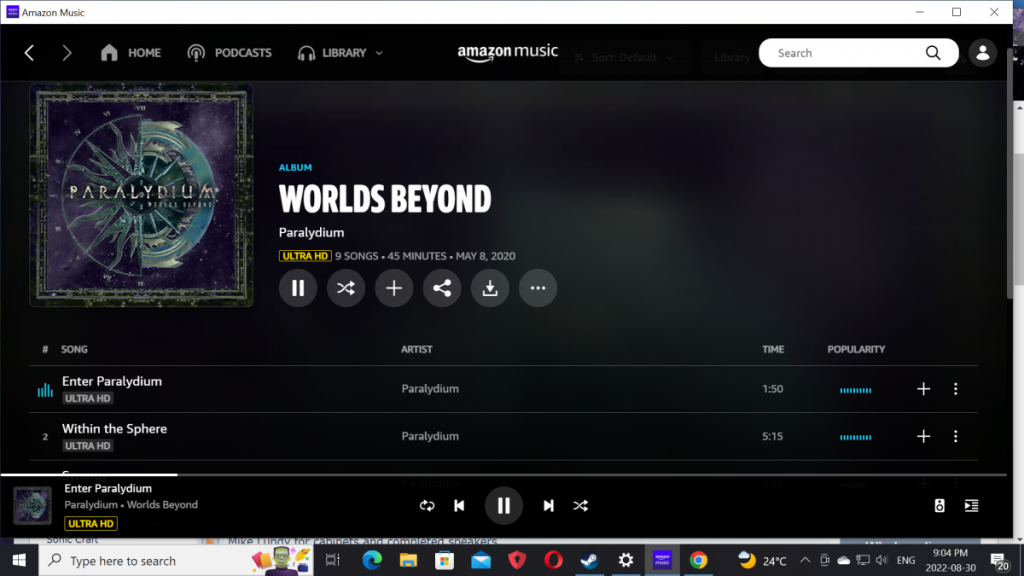Open Microsoft Edge from the taskbar
This screenshot has width=1024, height=576.
point(372,560)
